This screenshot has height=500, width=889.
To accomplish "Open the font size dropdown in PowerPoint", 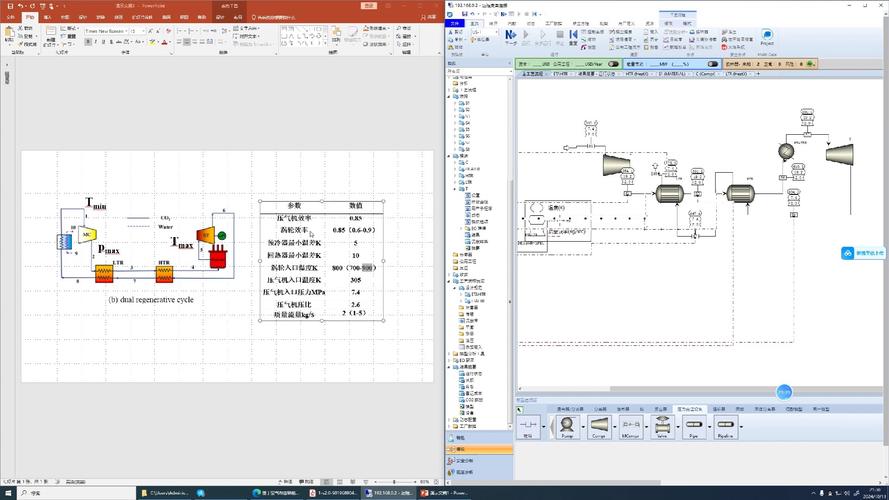I will (143, 31).
